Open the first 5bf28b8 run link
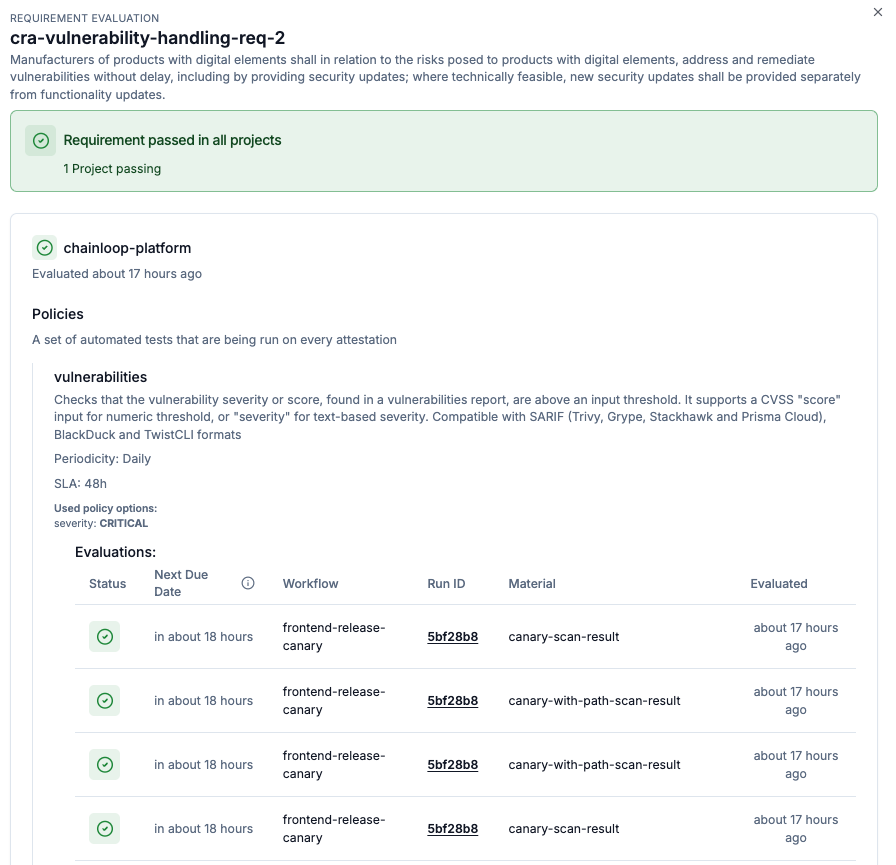The width and height of the screenshot is (896, 865). (x=452, y=636)
